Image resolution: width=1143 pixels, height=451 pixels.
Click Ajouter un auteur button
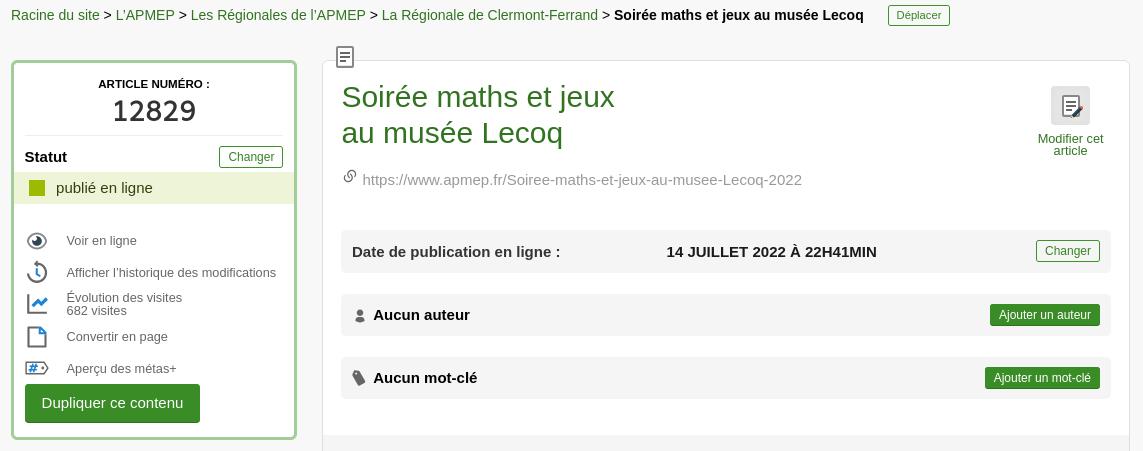[1044, 315]
